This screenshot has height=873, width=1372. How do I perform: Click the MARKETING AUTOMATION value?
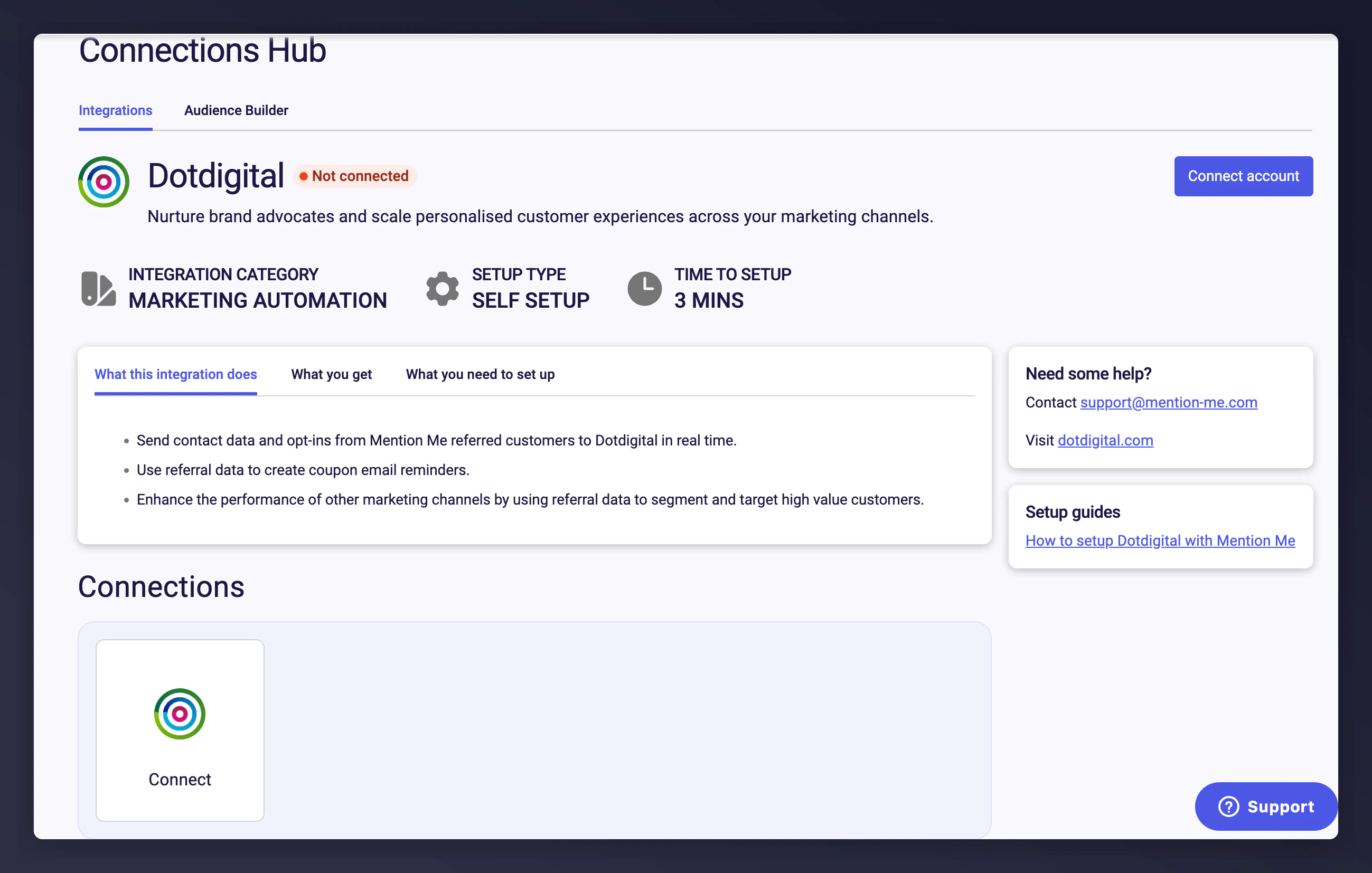258,301
